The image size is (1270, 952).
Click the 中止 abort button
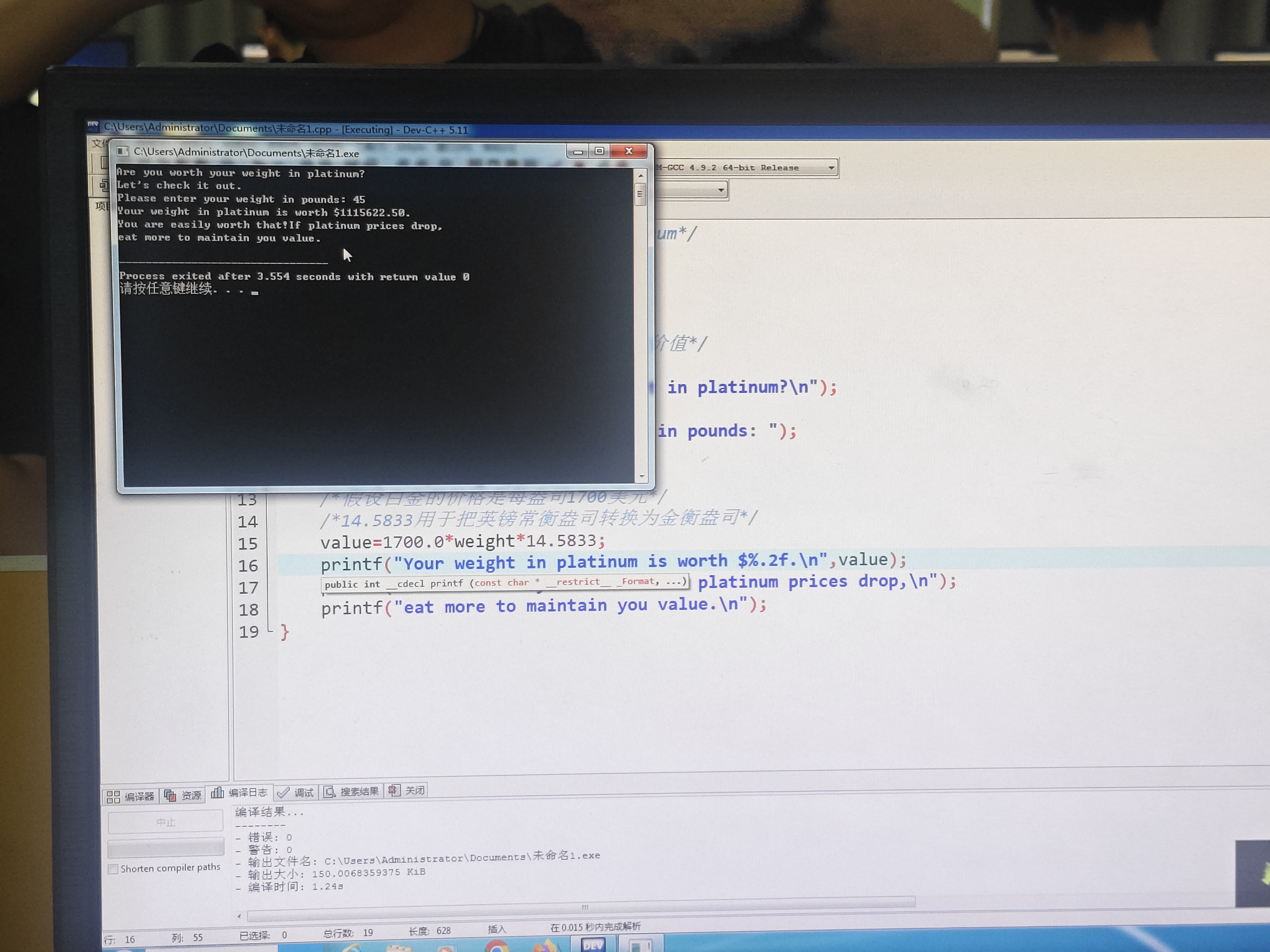(165, 822)
